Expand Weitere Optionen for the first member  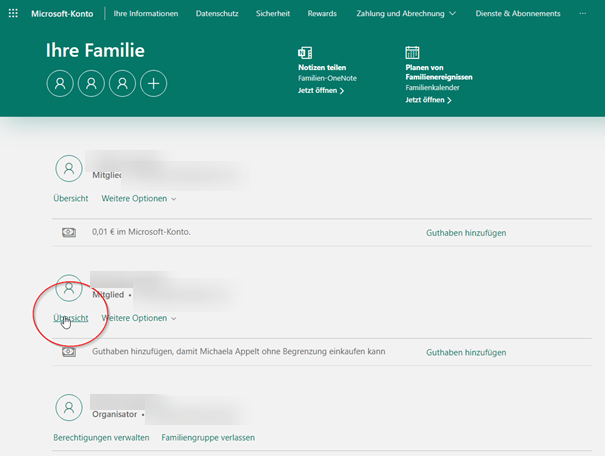click(139, 199)
